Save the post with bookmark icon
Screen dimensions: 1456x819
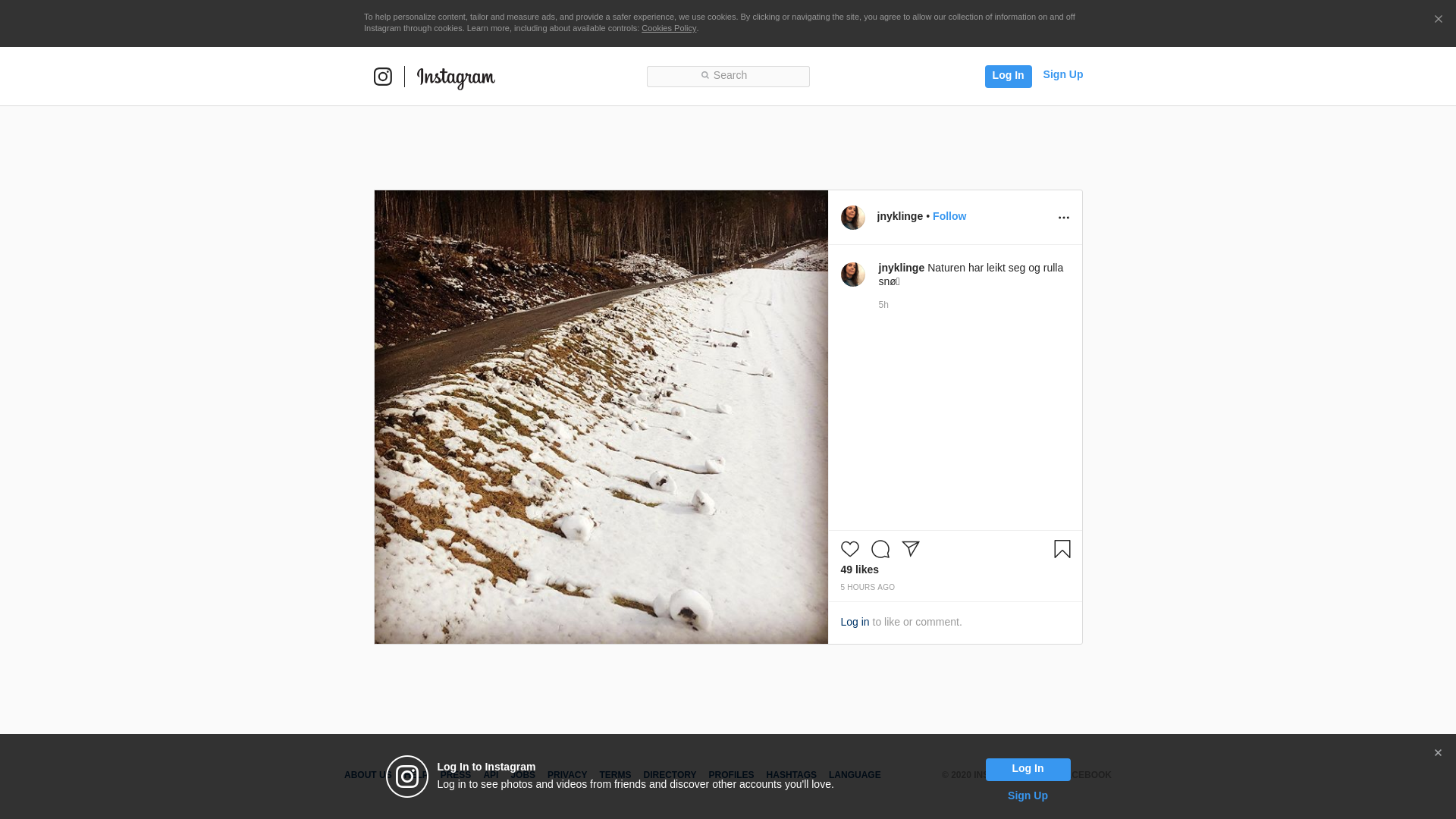(x=1062, y=549)
